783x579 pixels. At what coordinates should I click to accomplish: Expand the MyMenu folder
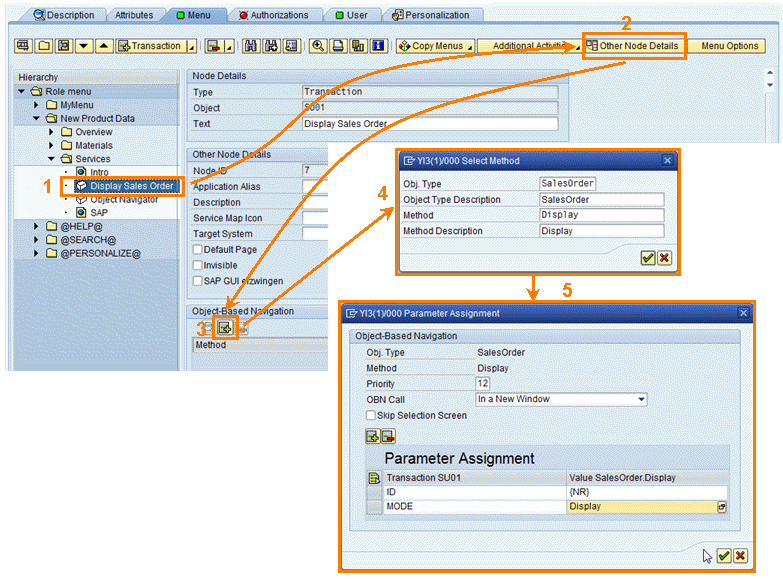38,104
